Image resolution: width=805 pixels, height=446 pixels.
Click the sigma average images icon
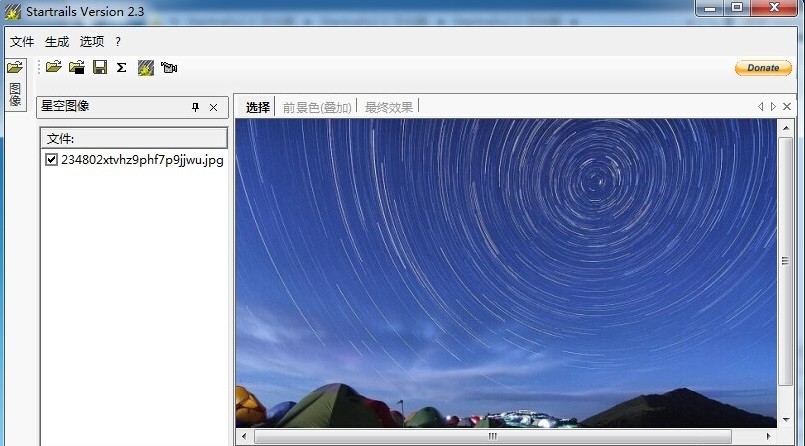tap(121, 67)
